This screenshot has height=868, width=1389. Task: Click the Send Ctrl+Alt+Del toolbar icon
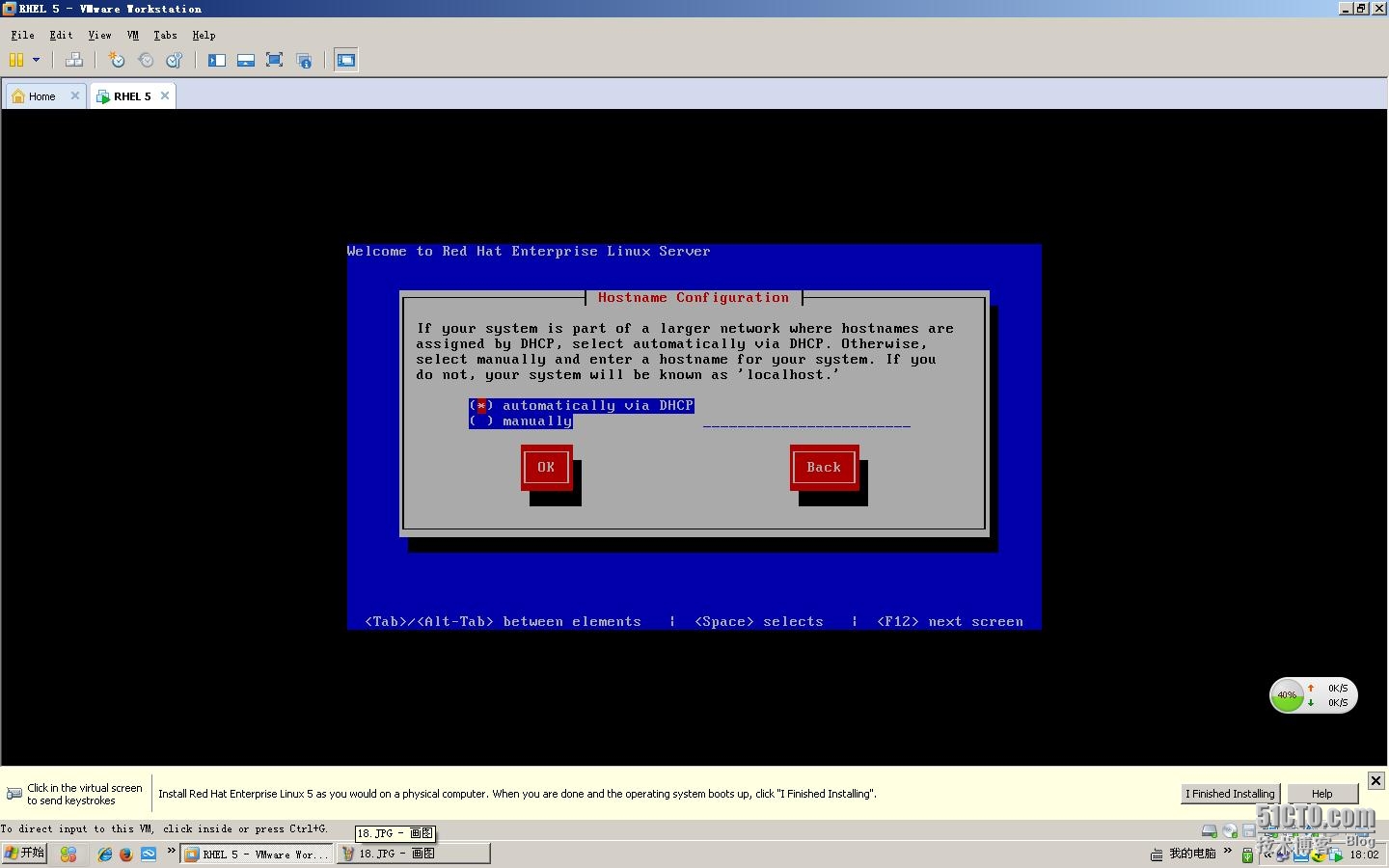74,60
